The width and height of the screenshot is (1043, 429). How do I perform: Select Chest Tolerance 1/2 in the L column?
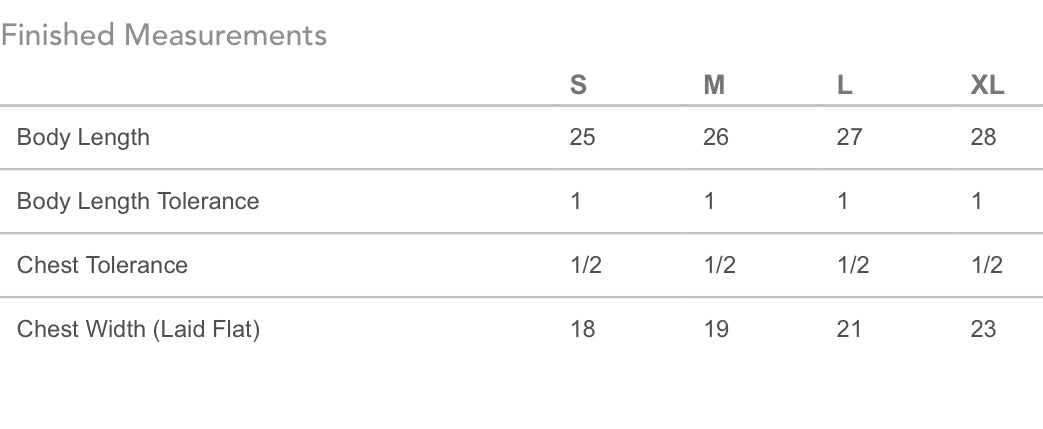coord(853,265)
